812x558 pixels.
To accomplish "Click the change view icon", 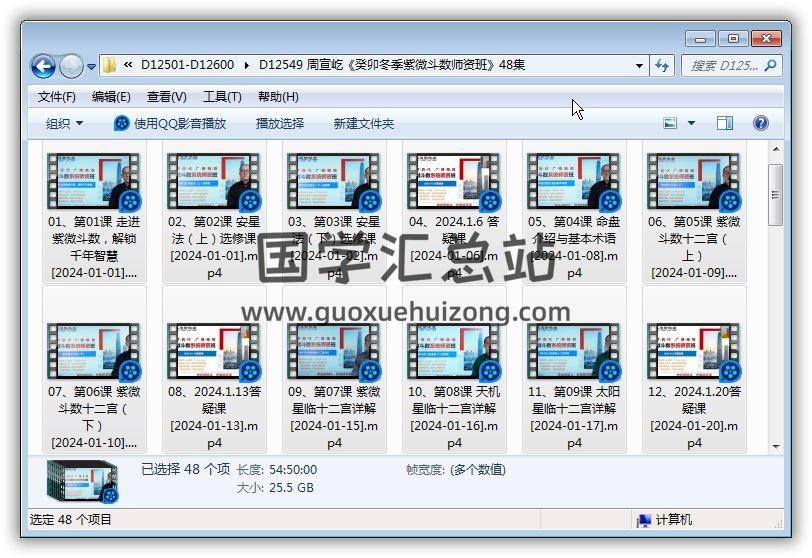I will click(x=671, y=123).
